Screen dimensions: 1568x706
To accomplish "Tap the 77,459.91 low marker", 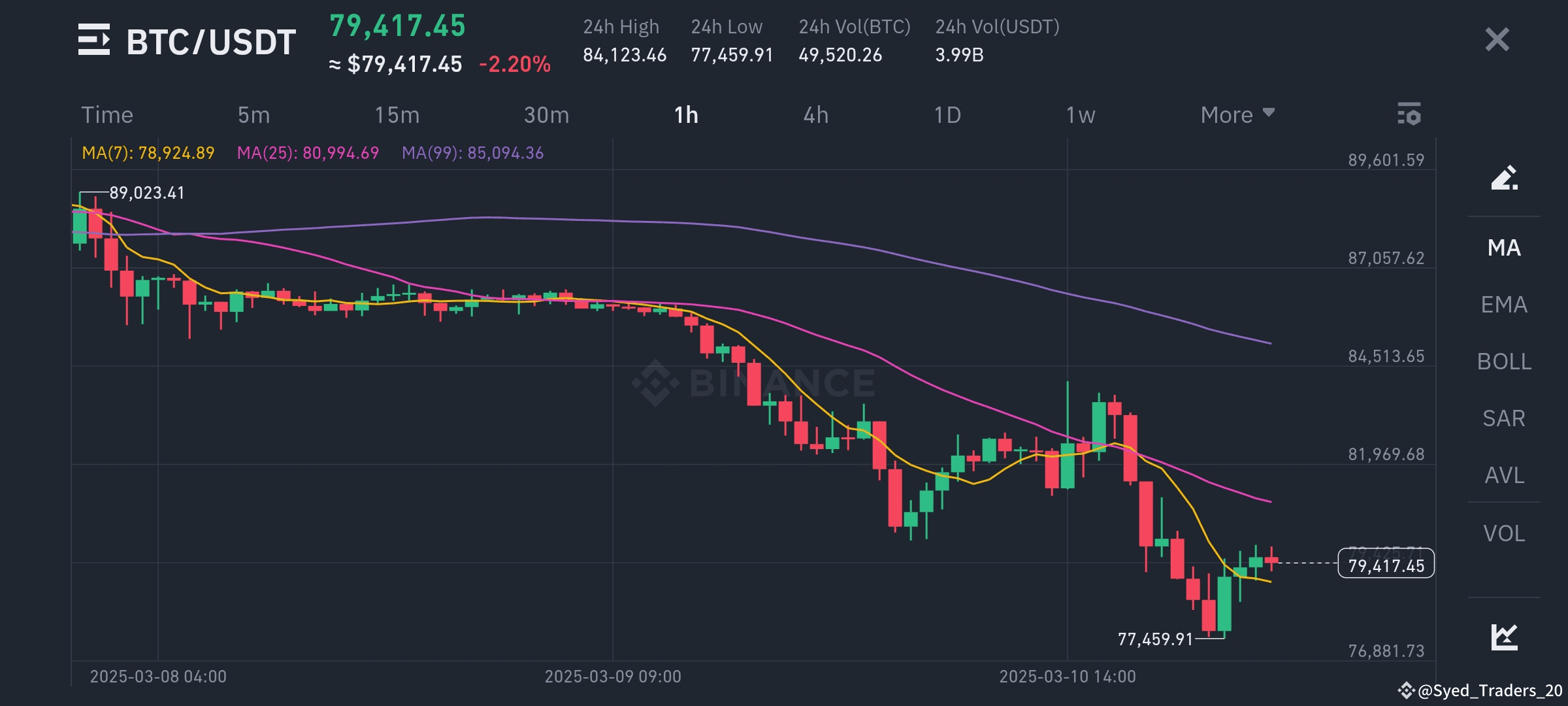I will [1155, 639].
